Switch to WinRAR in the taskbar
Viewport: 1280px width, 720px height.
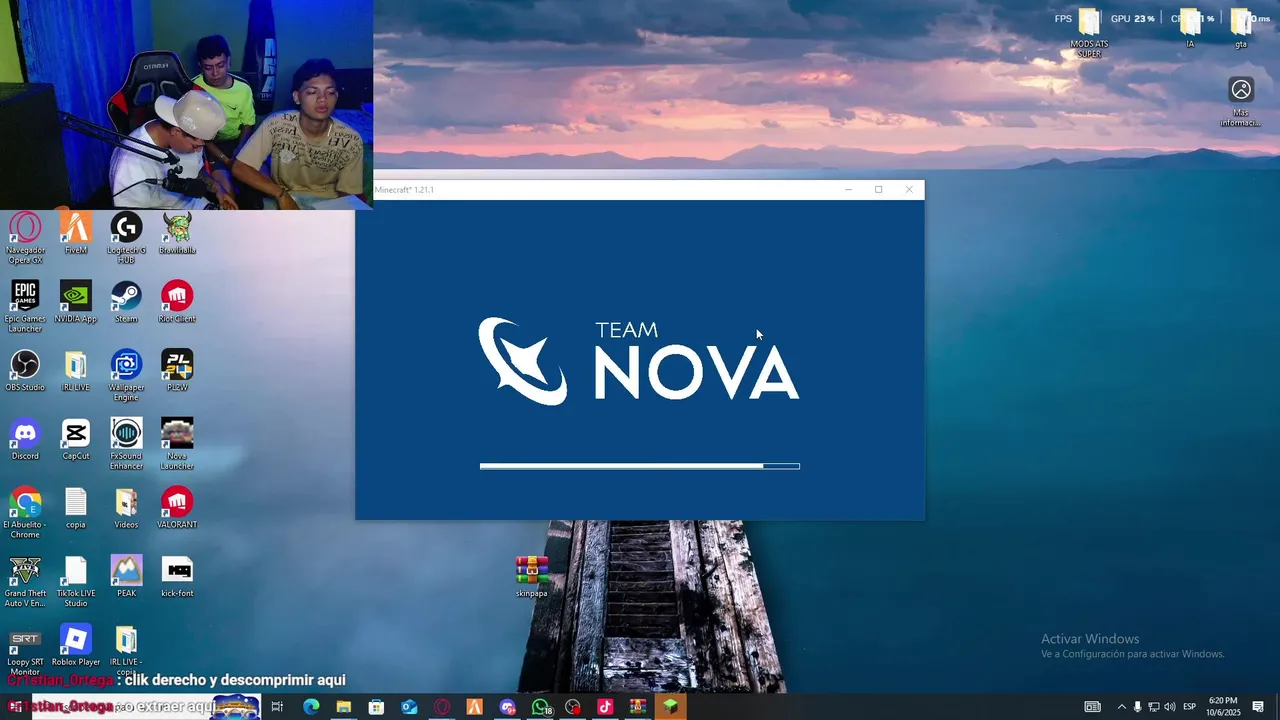tap(638, 707)
